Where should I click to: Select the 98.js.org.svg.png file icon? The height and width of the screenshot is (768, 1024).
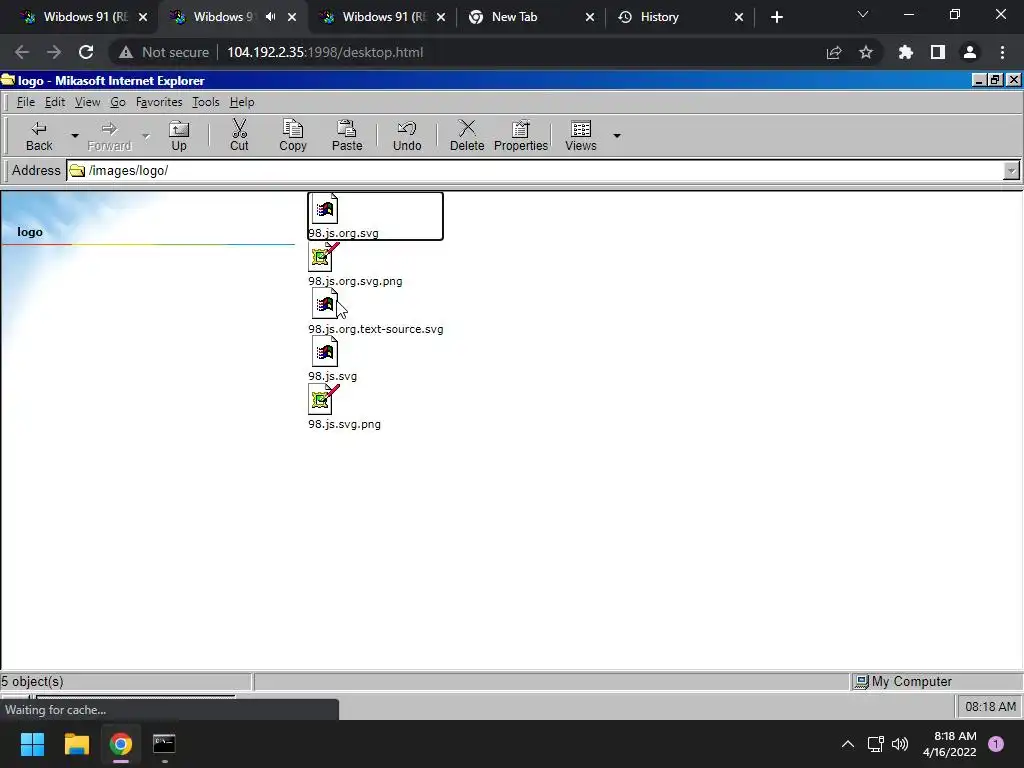click(324, 257)
